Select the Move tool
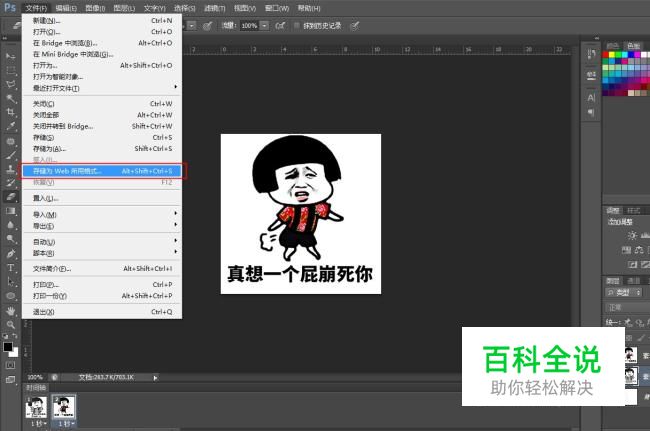 10,56
